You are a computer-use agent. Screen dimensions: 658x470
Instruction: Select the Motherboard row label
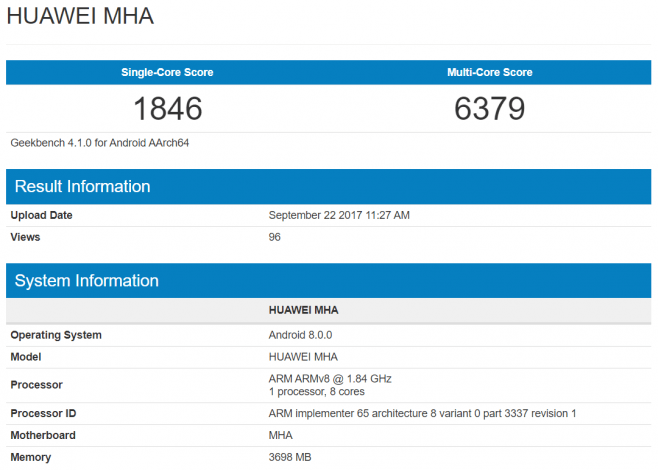[43, 435]
